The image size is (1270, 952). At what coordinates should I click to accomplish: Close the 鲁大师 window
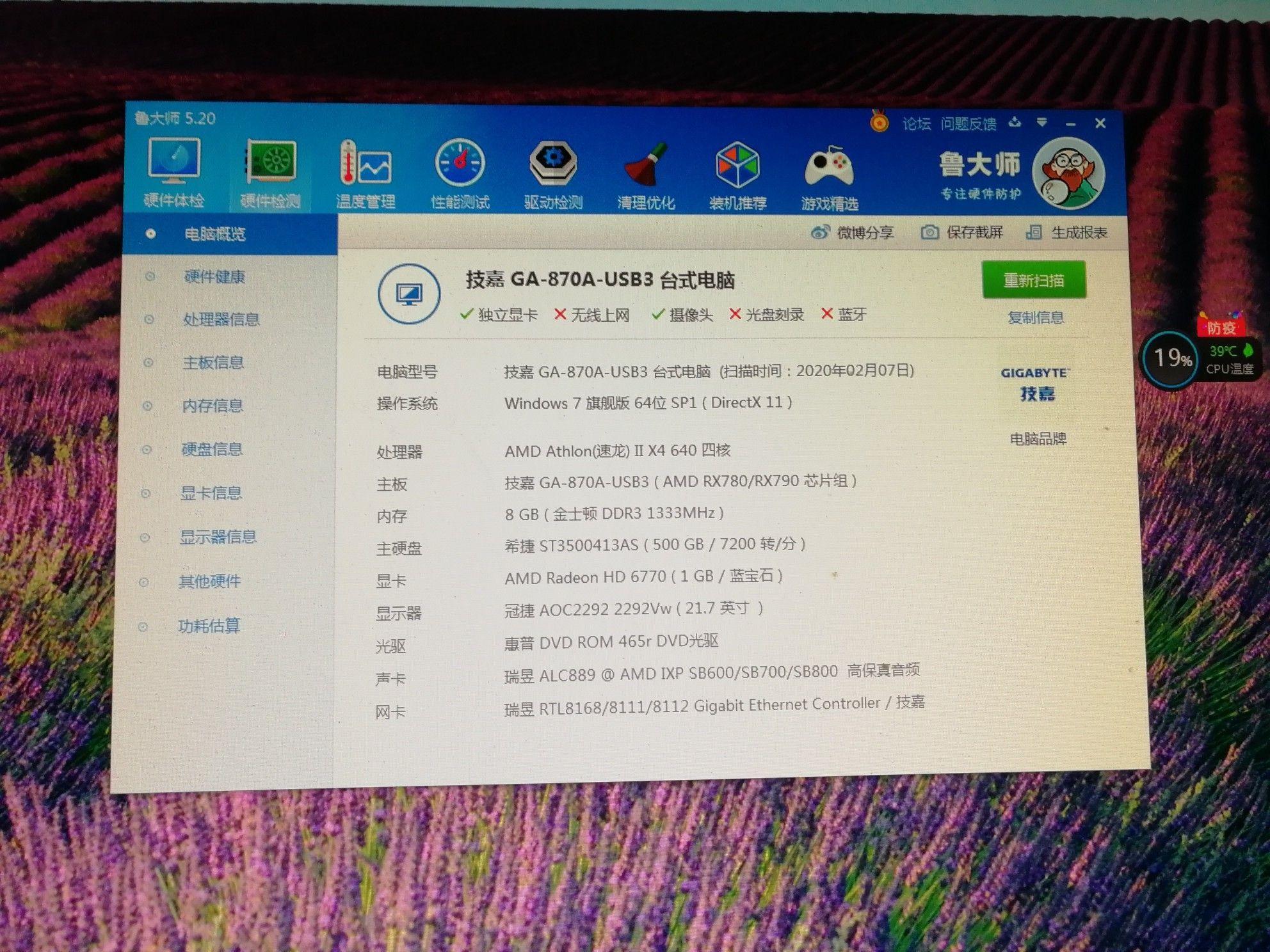point(1100,123)
